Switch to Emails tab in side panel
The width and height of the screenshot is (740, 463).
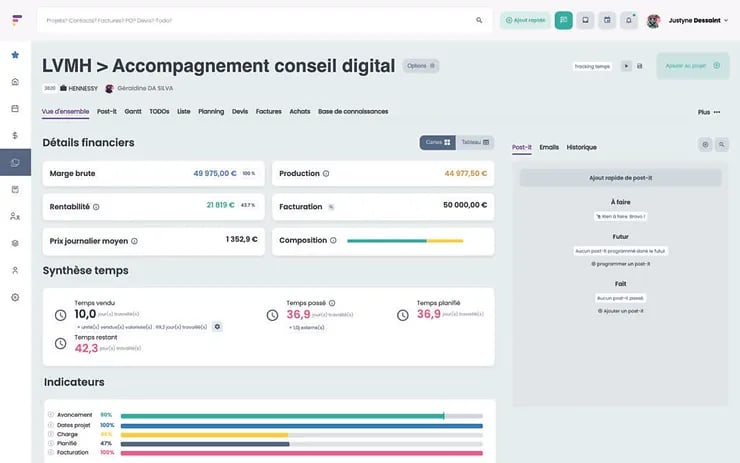point(549,147)
